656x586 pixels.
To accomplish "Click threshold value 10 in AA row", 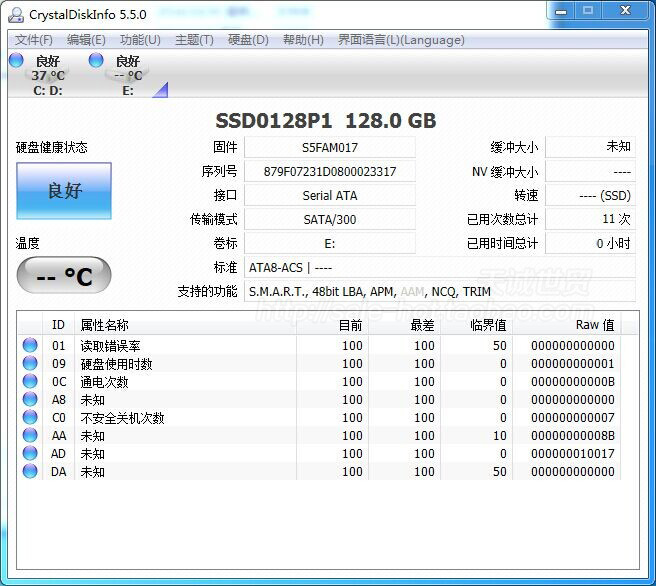I will pyautogui.click(x=500, y=435).
